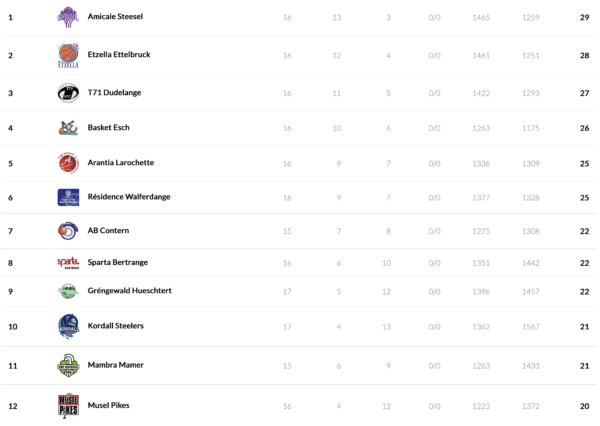
Task: Open the Musel Pikes team page
Action: [109, 405]
